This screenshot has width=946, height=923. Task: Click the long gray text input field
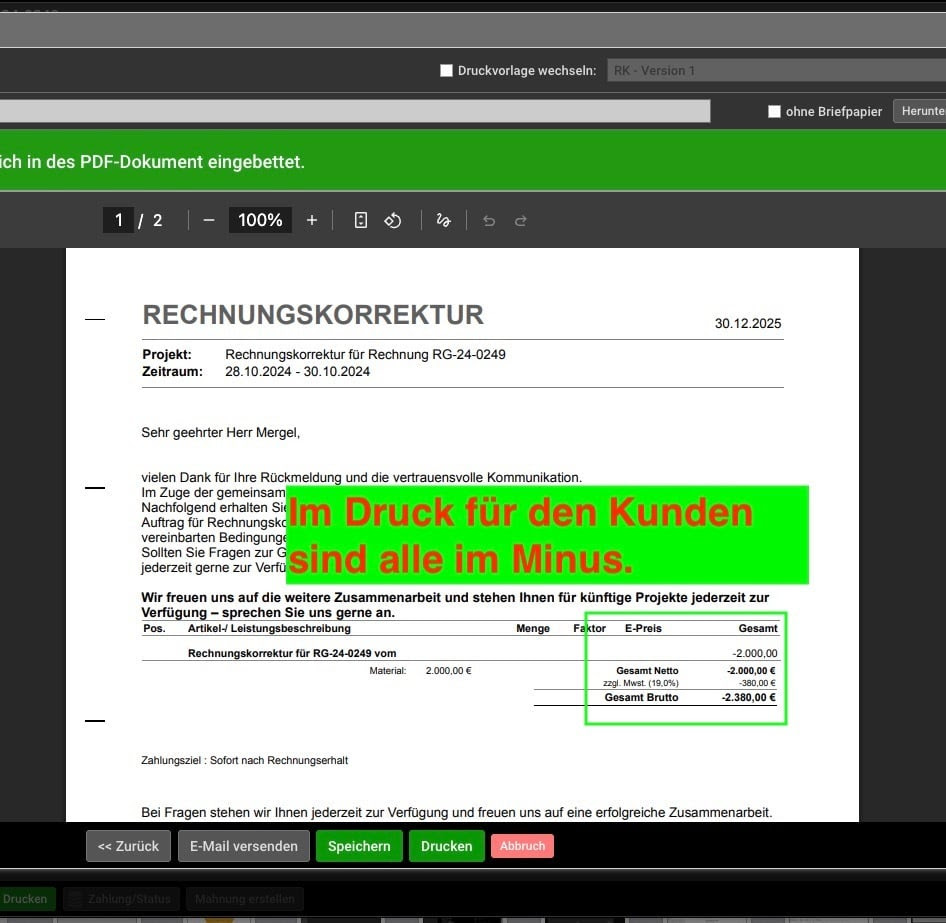tap(355, 111)
